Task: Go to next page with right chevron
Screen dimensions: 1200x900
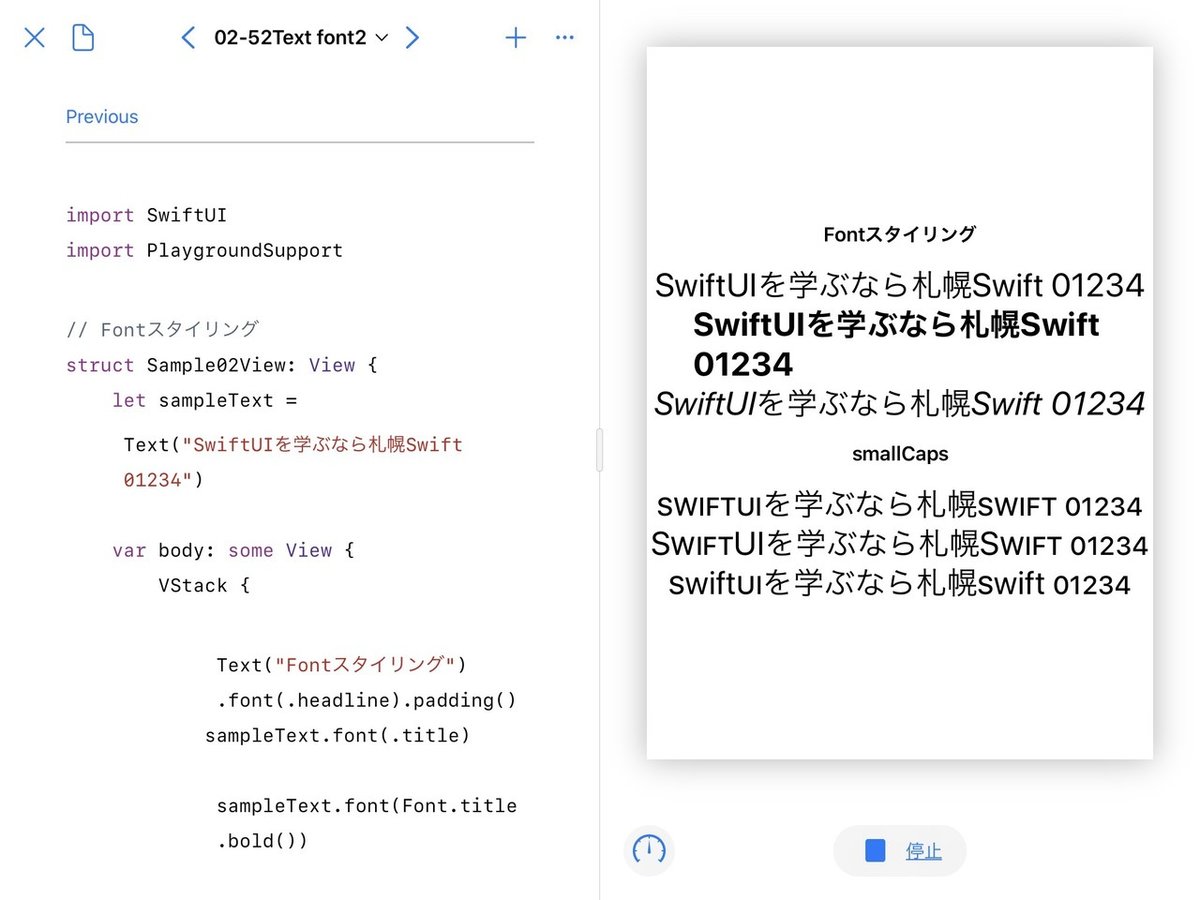Action: coord(412,38)
